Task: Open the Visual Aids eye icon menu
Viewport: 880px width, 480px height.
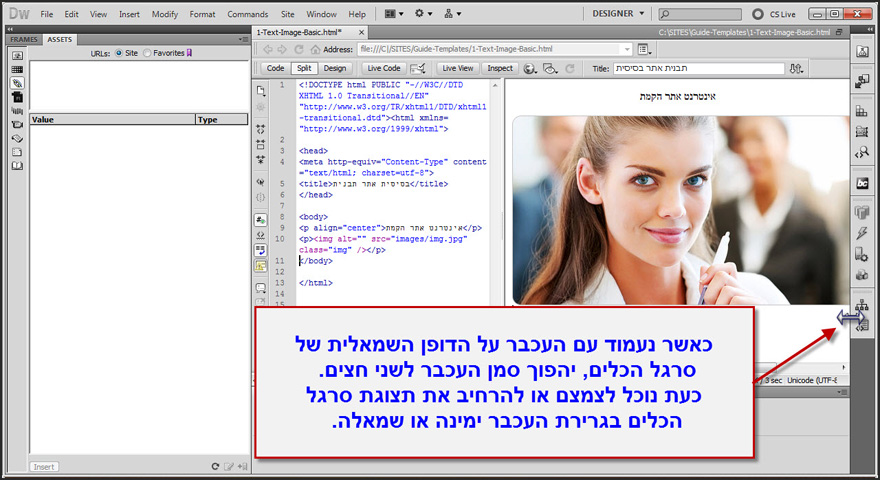Action: coord(551,68)
